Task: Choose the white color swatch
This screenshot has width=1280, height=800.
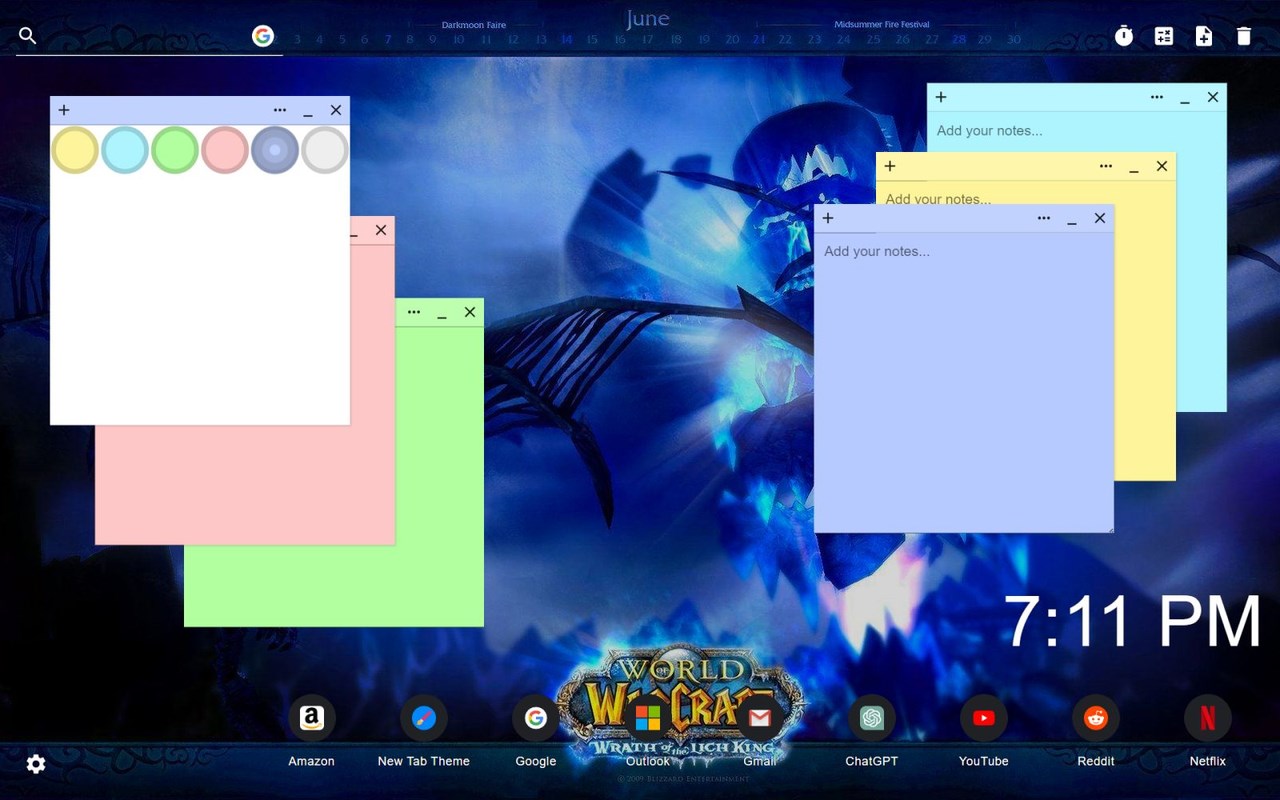Action: [325, 150]
